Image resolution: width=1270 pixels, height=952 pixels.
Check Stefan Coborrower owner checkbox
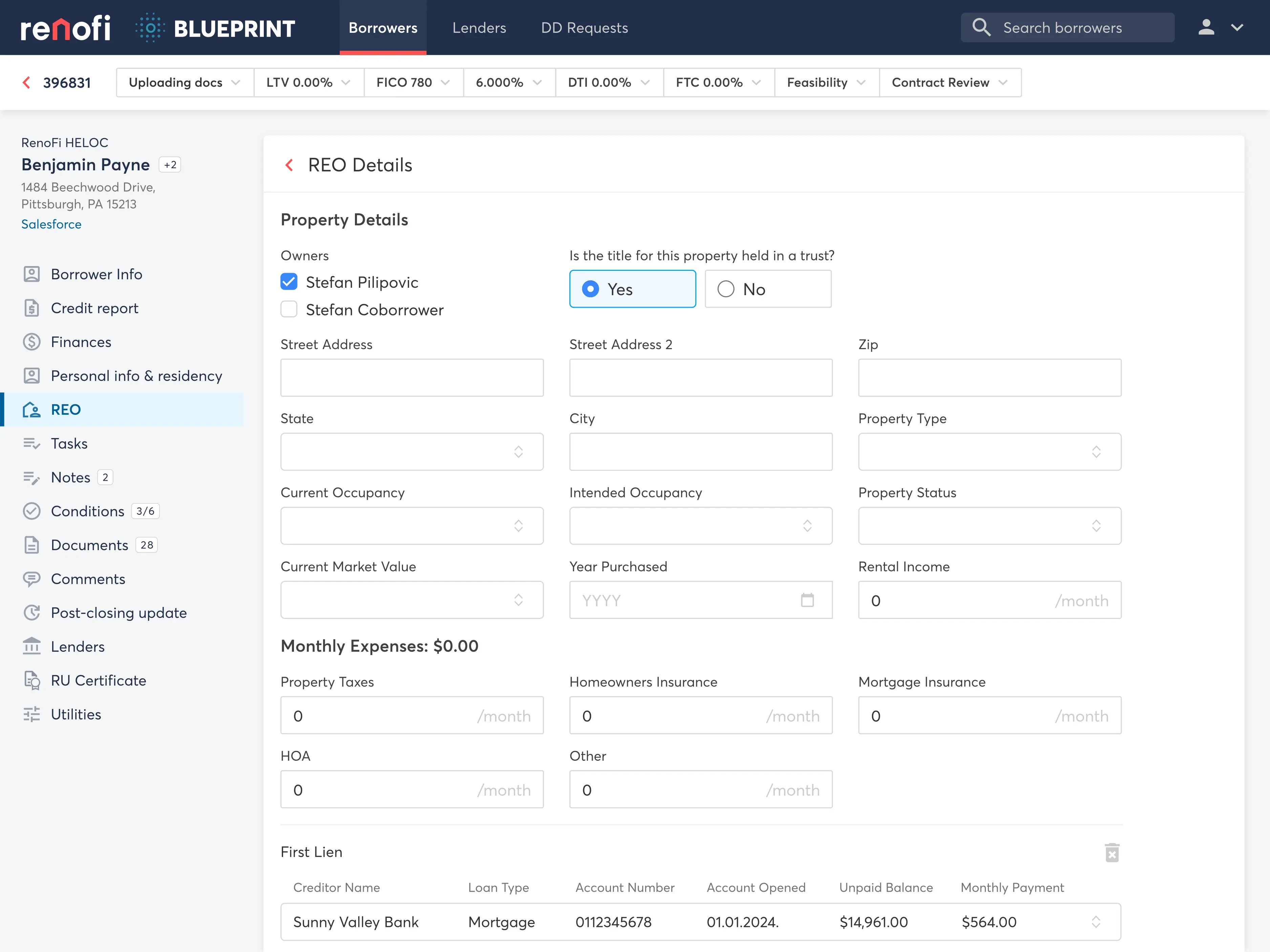289,309
